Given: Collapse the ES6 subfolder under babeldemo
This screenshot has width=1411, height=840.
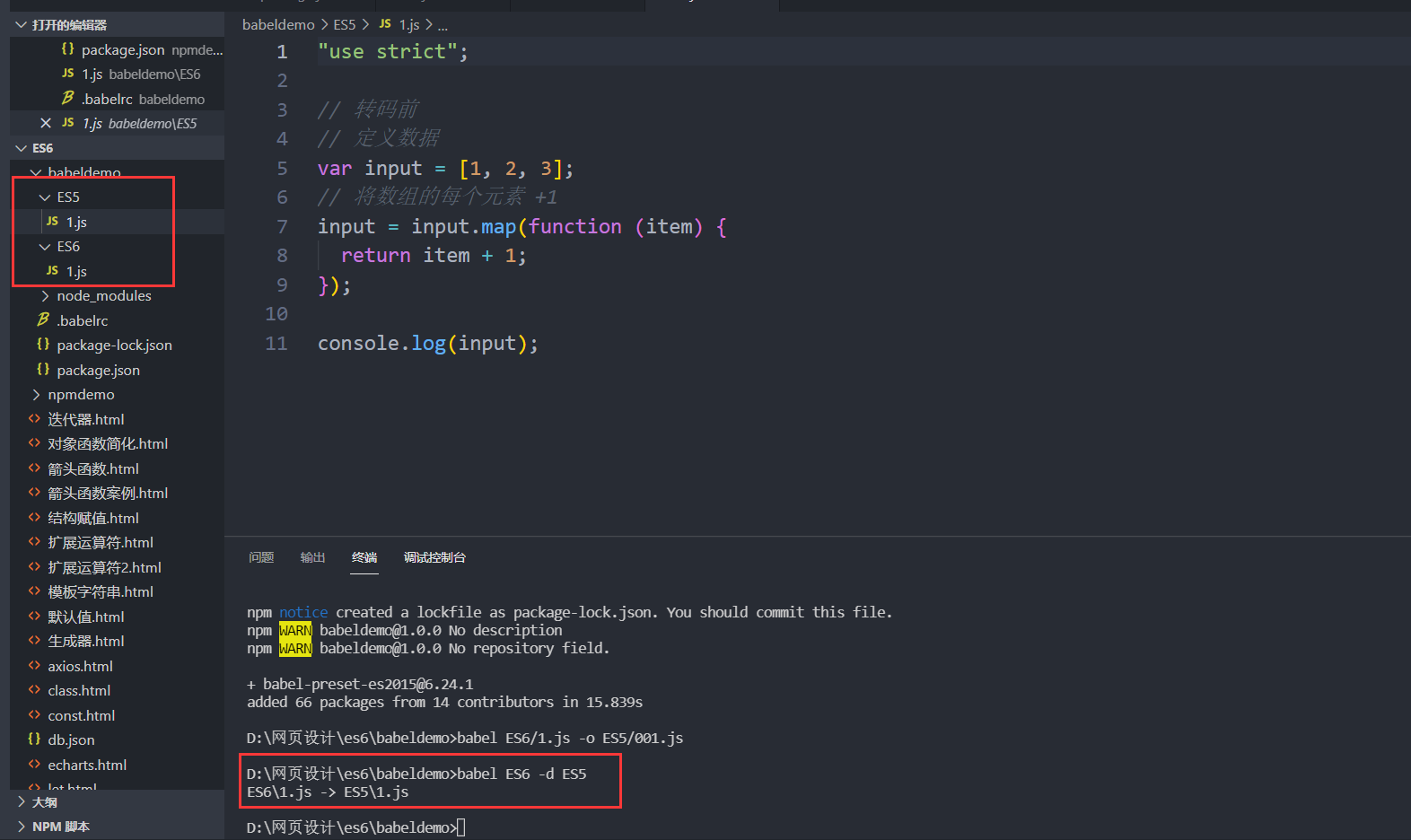Looking at the screenshot, I should click(x=45, y=246).
